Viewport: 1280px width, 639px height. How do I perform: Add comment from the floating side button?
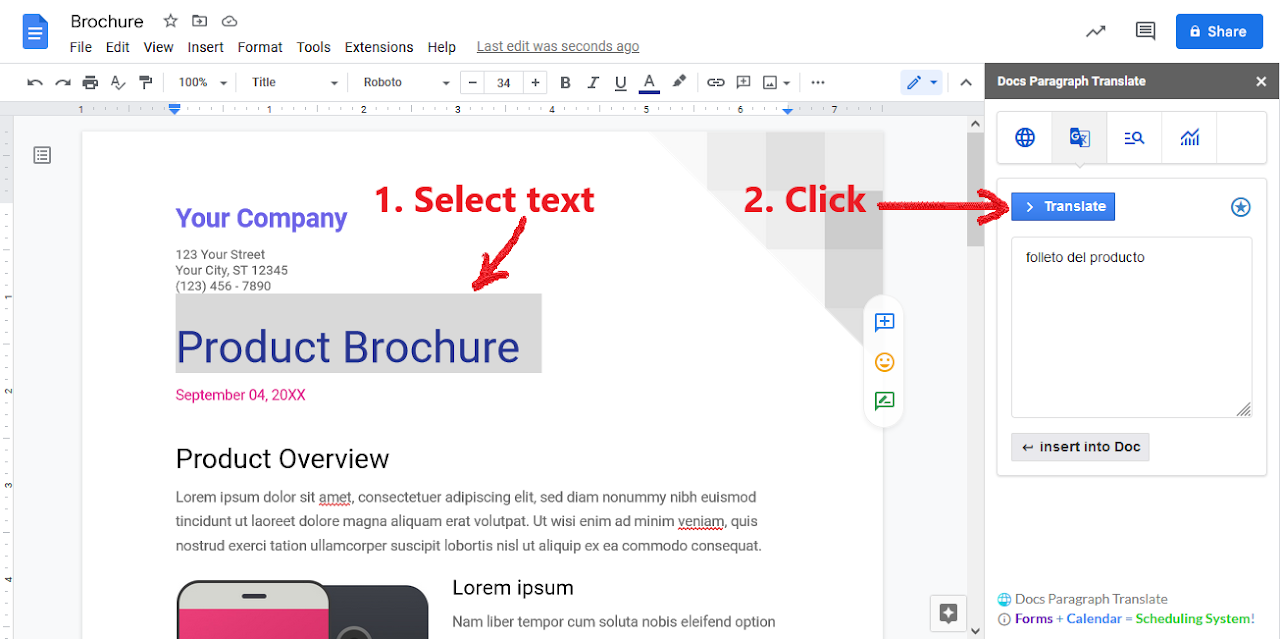(884, 322)
